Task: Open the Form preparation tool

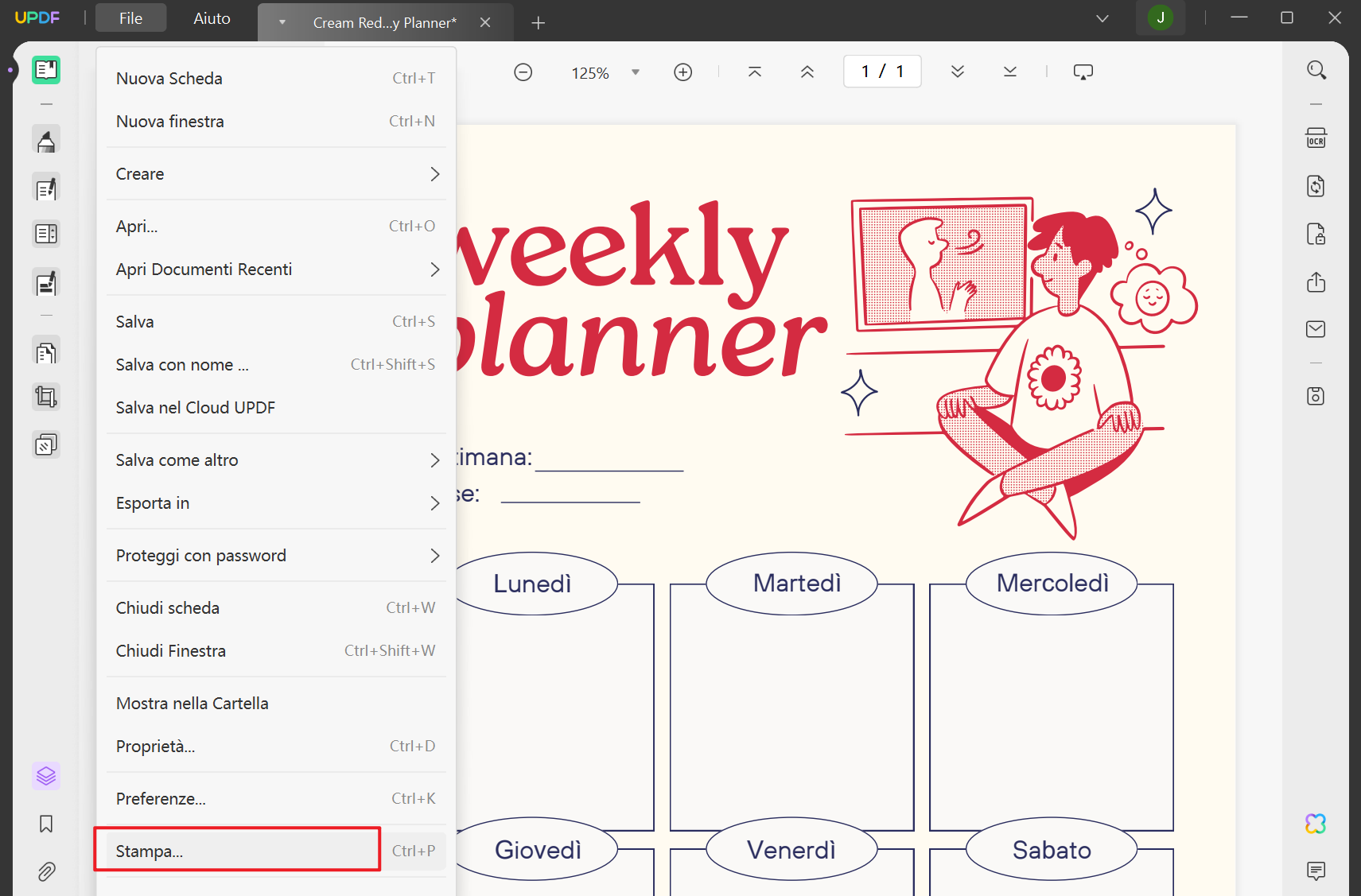Action: tap(46, 234)
